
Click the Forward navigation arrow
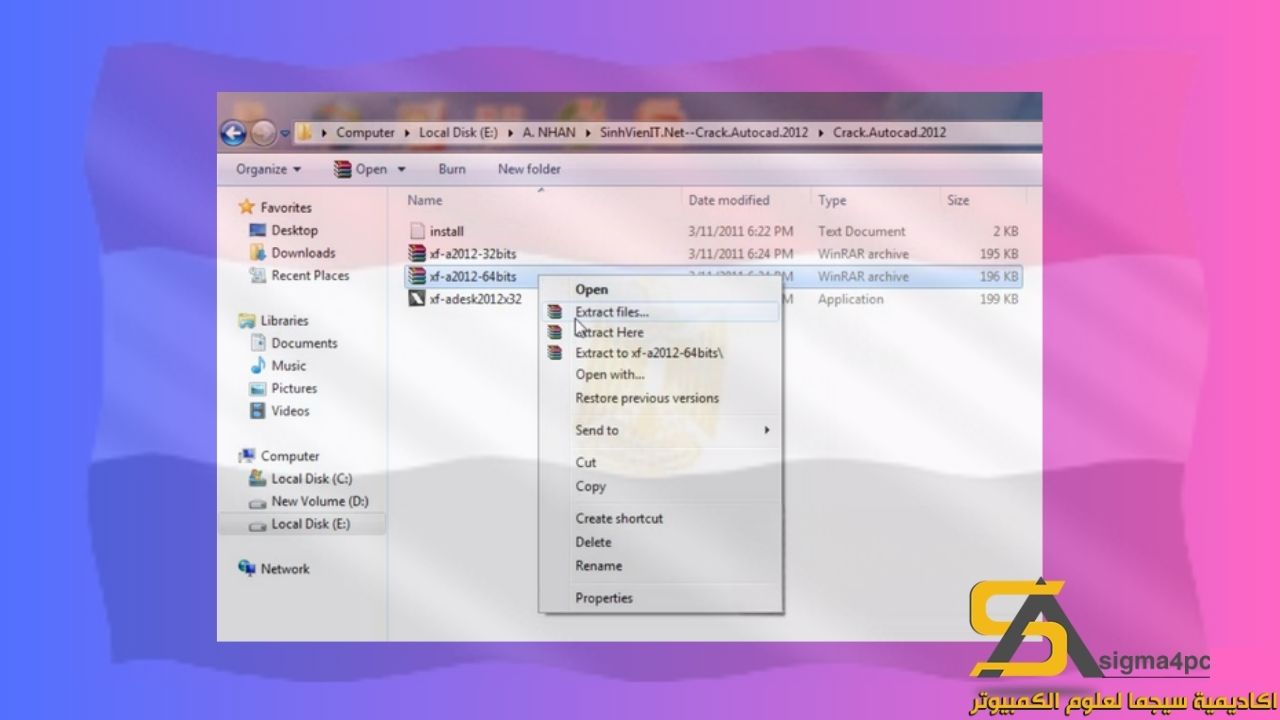[x=263, y=132]
